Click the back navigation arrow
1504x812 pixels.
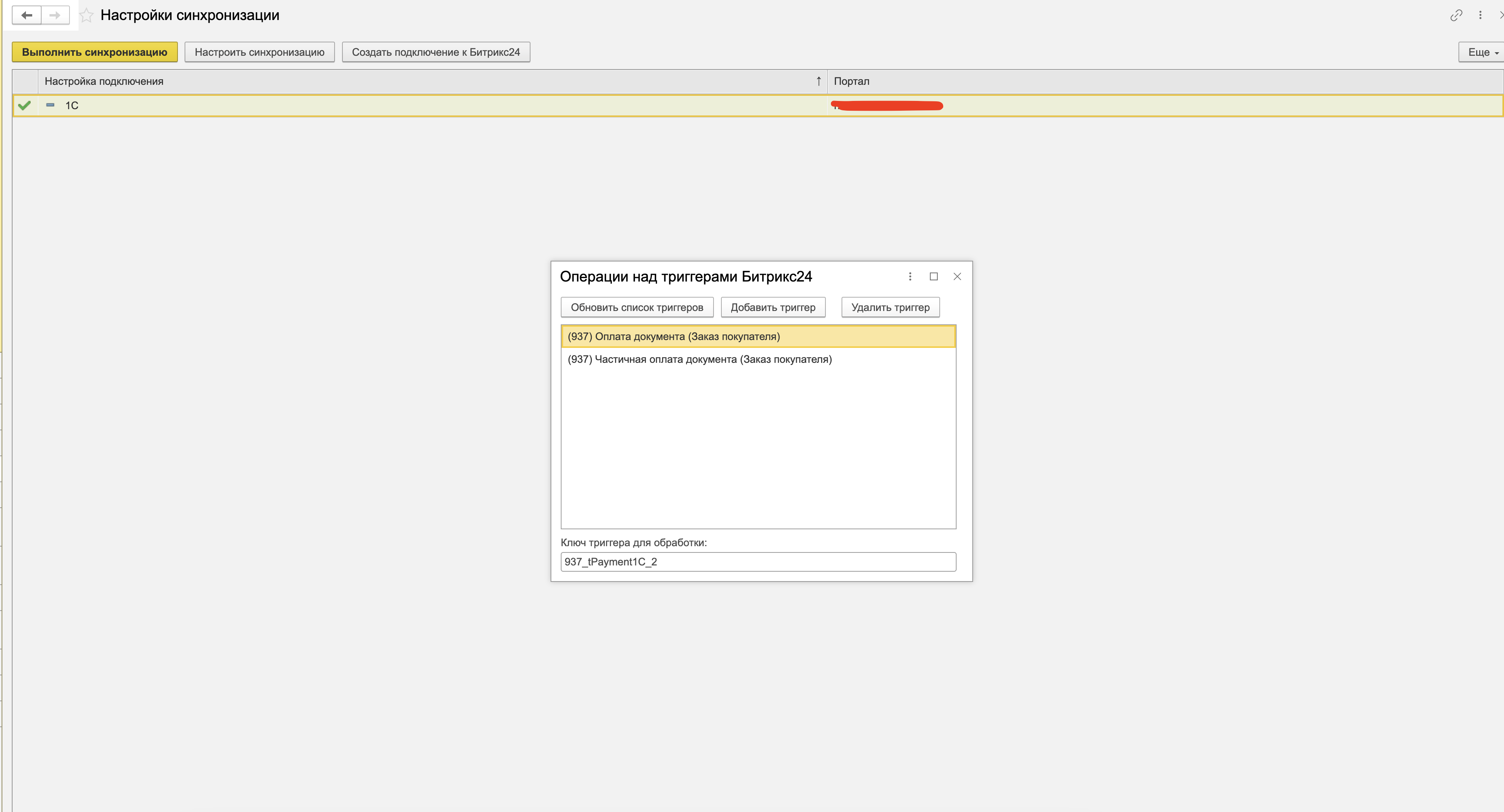[27, 15]
